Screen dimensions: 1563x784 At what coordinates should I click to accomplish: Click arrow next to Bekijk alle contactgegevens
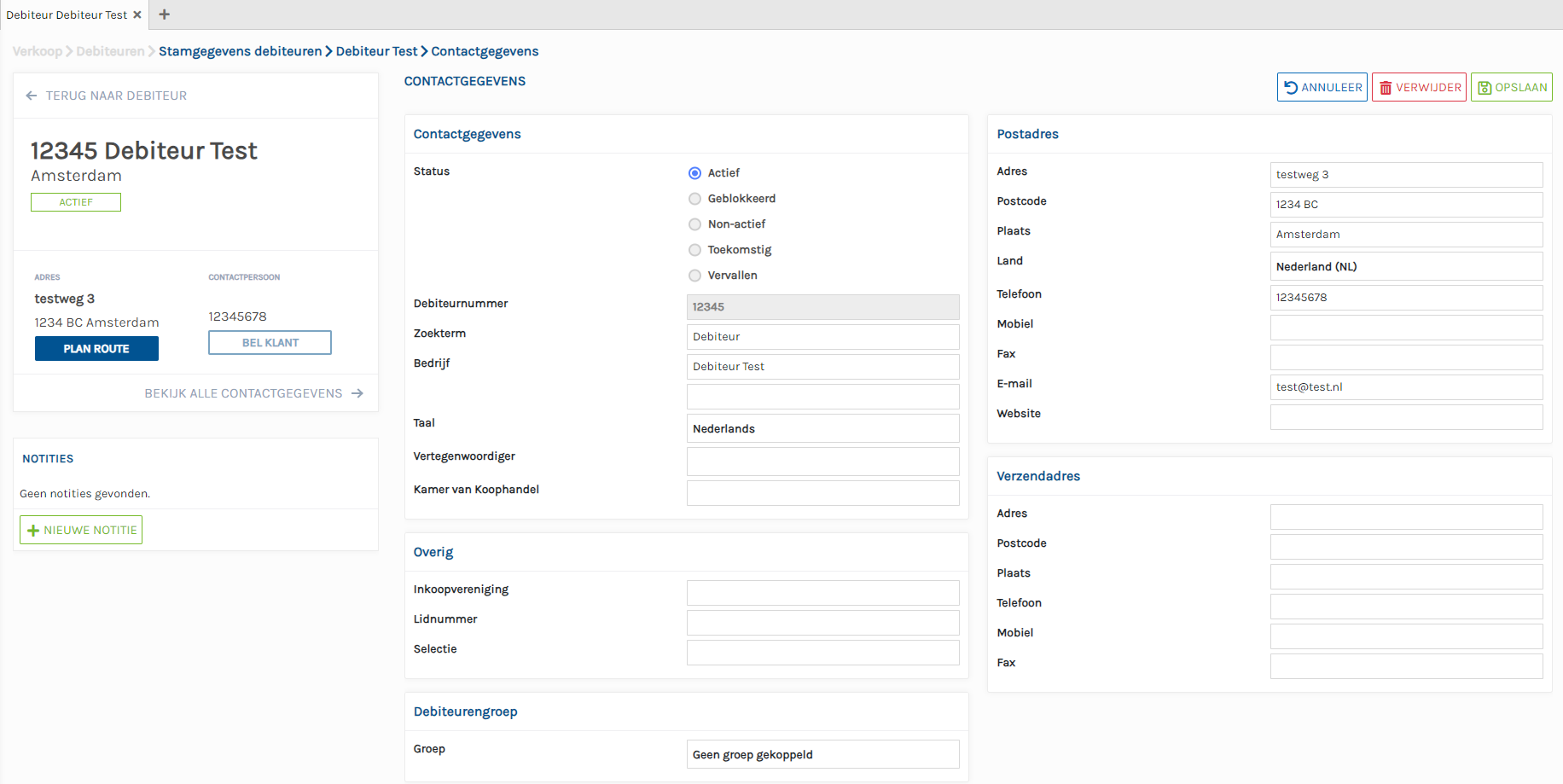pos(357,393)
